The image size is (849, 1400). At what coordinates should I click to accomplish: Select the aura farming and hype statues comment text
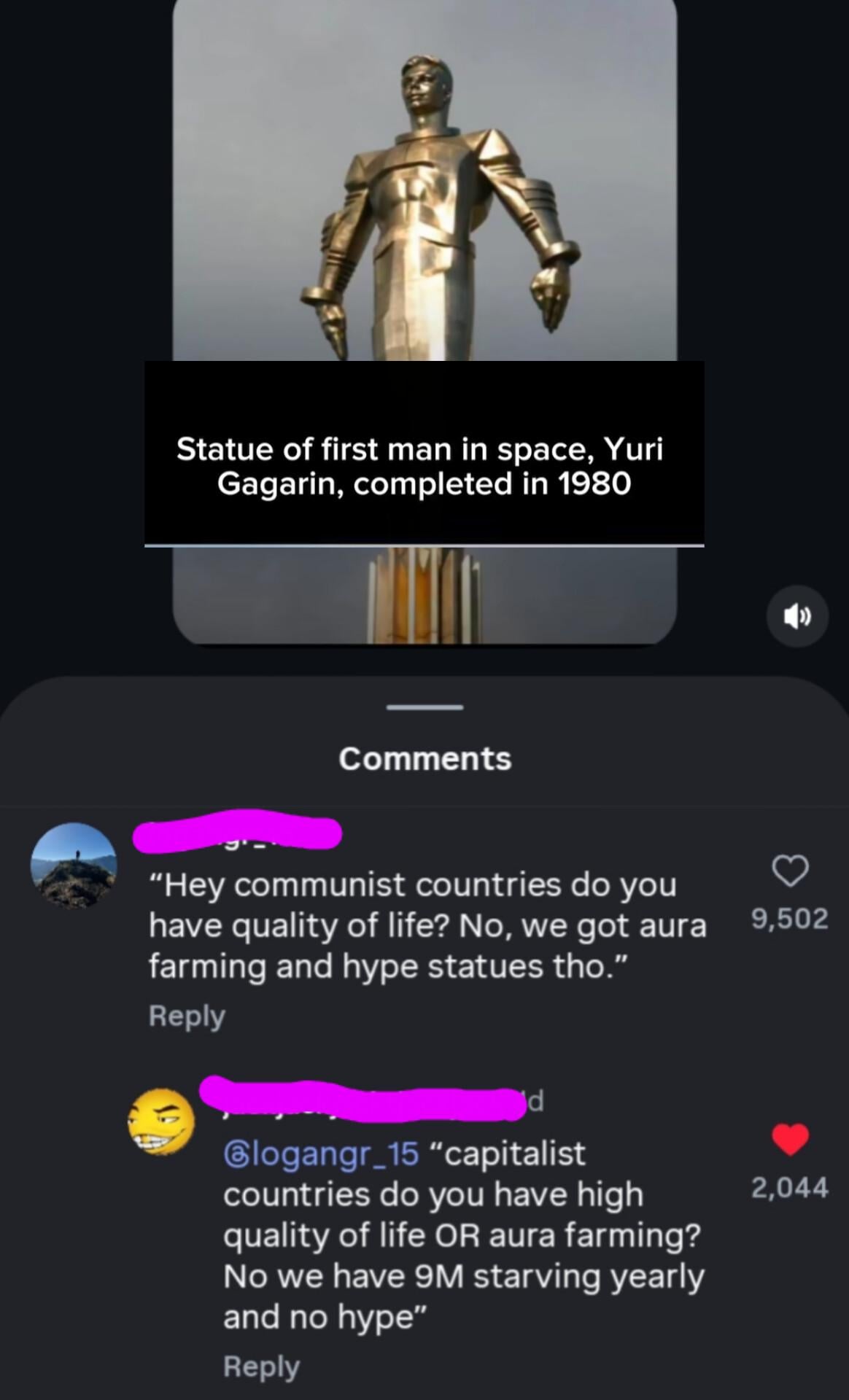coord(427,925)
